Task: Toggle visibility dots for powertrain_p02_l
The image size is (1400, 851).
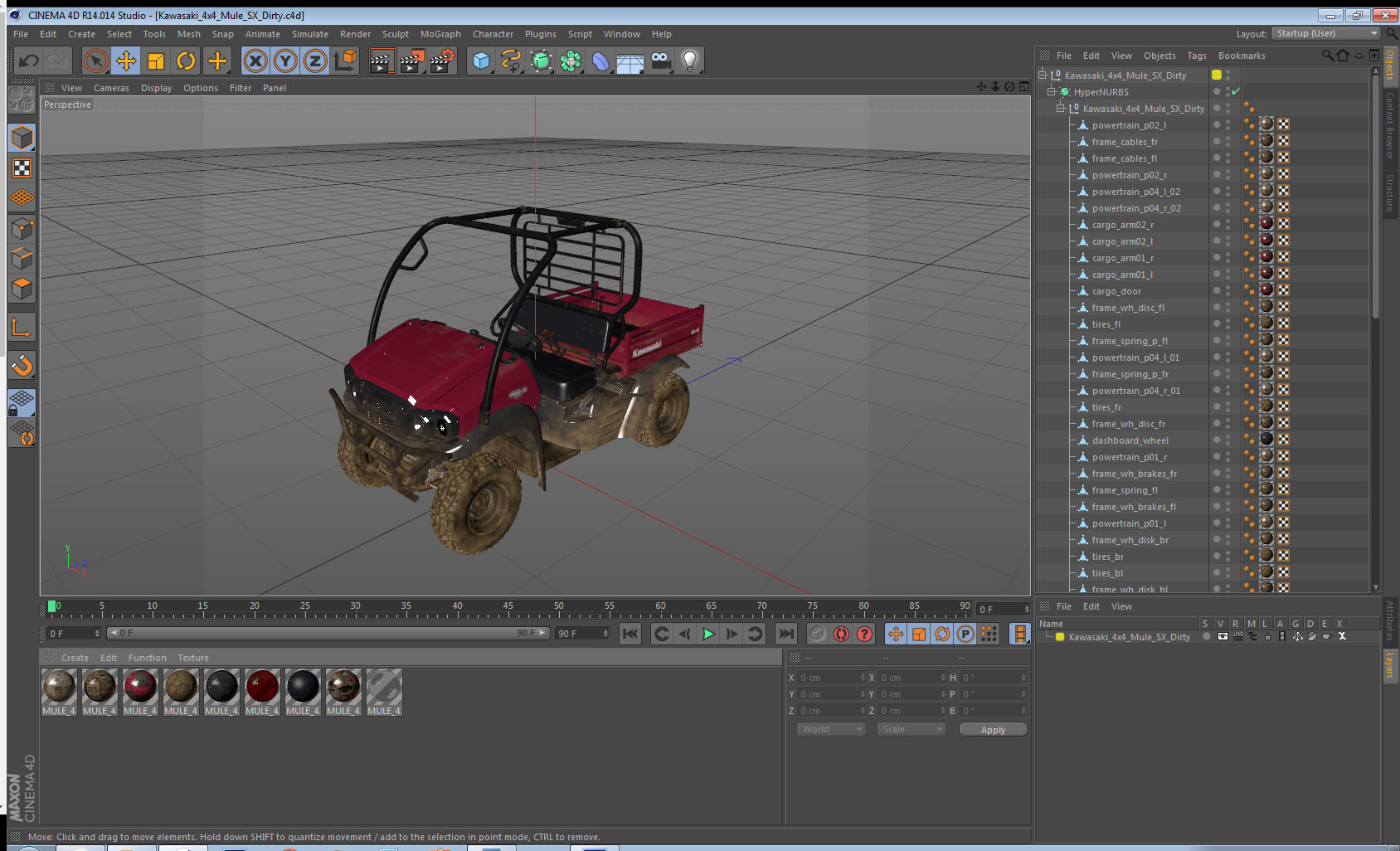Action: 1228,124
